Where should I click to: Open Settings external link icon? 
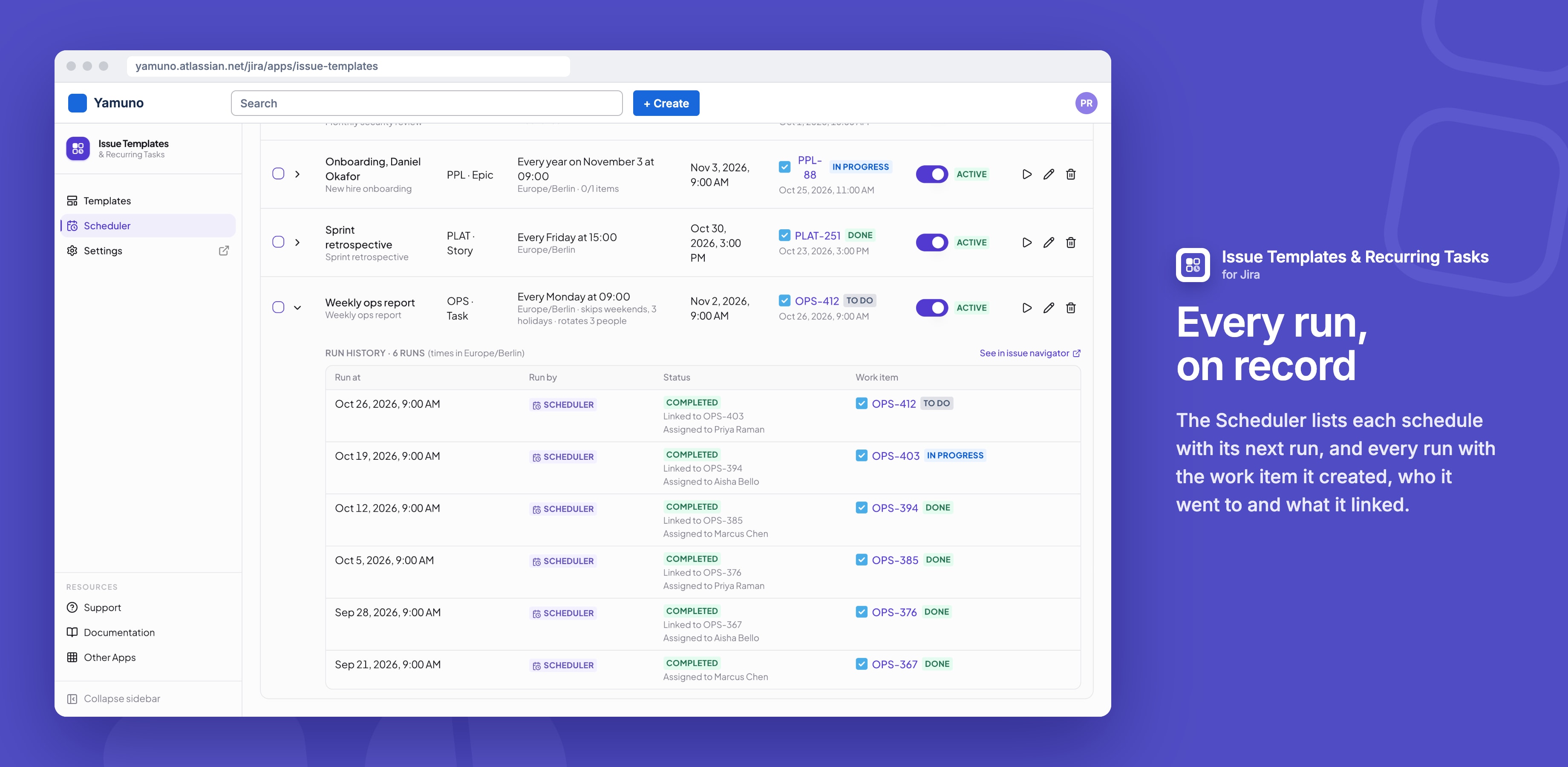pyautogui.click(x=223, y=251)
